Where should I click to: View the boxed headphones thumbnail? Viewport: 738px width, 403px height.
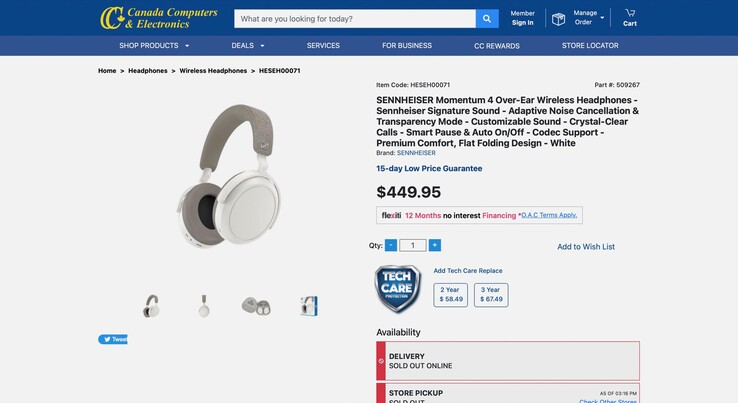(309, 306)
